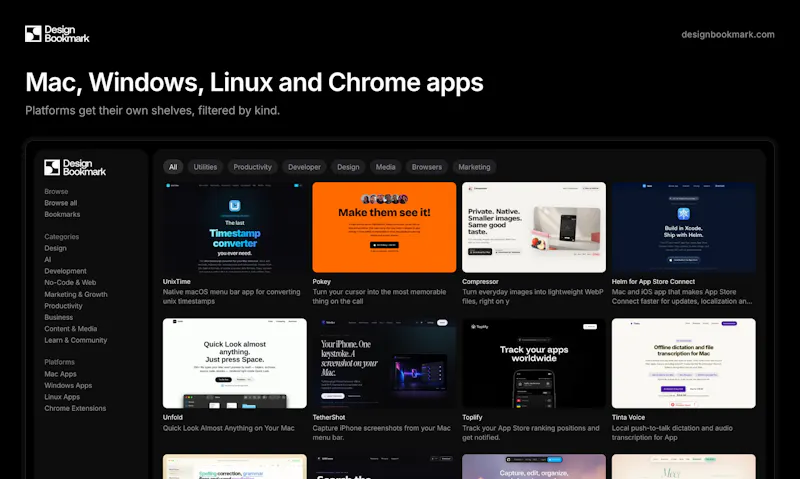Viewport: 800px width, 479px height.
Task: Select the Utilities filter tab
Action: pos(205,167)
